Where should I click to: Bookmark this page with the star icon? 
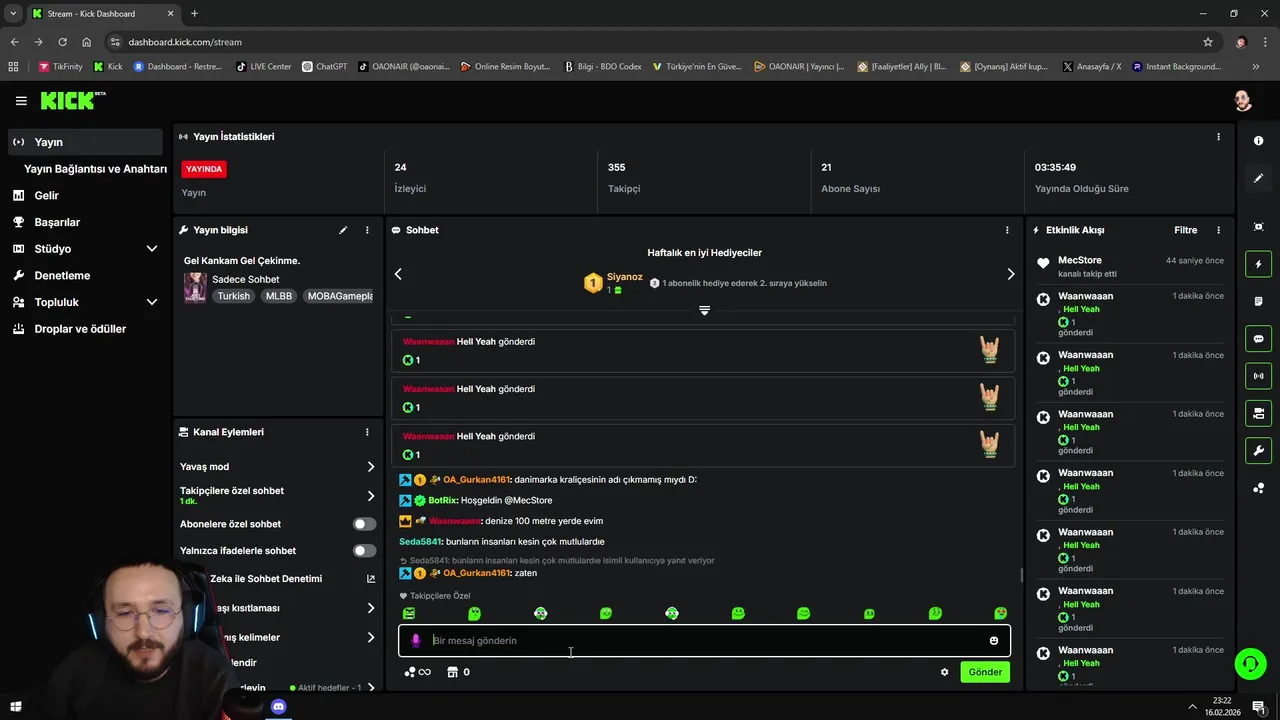(1208, 42)
